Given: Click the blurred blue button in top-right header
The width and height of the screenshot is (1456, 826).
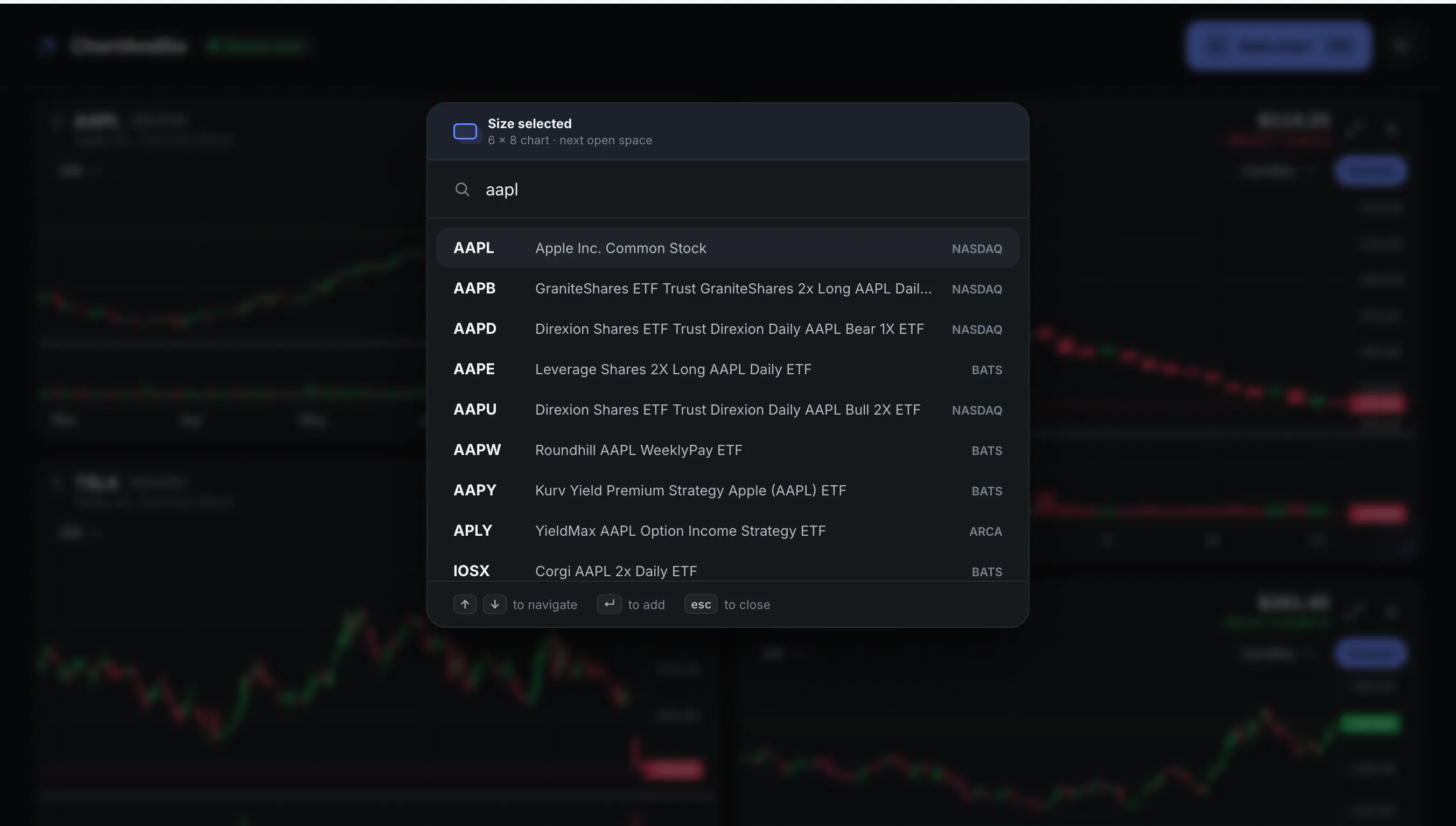Looking at the screenshot, I should 1278,45.
